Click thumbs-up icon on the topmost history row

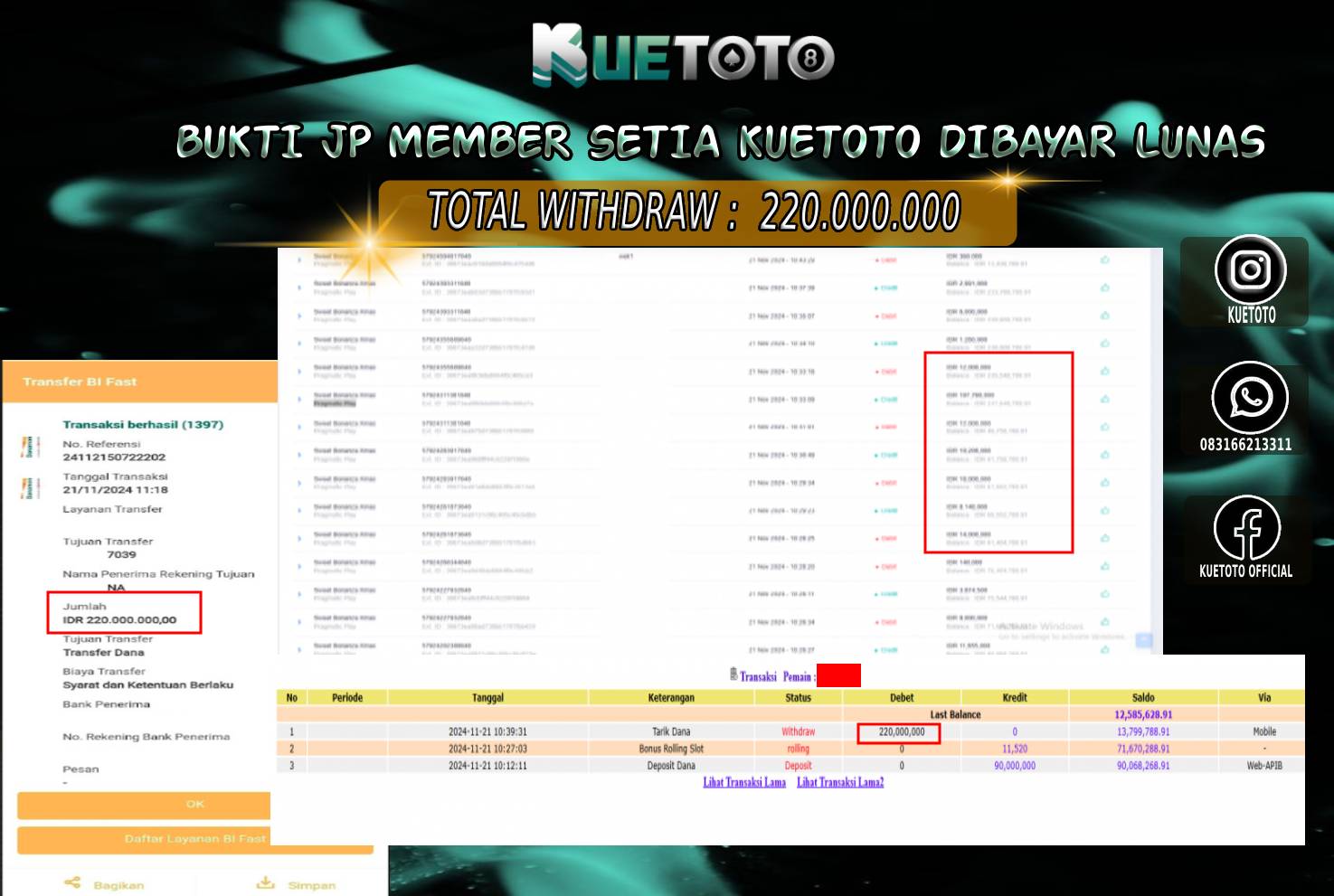coord(1104,260)
